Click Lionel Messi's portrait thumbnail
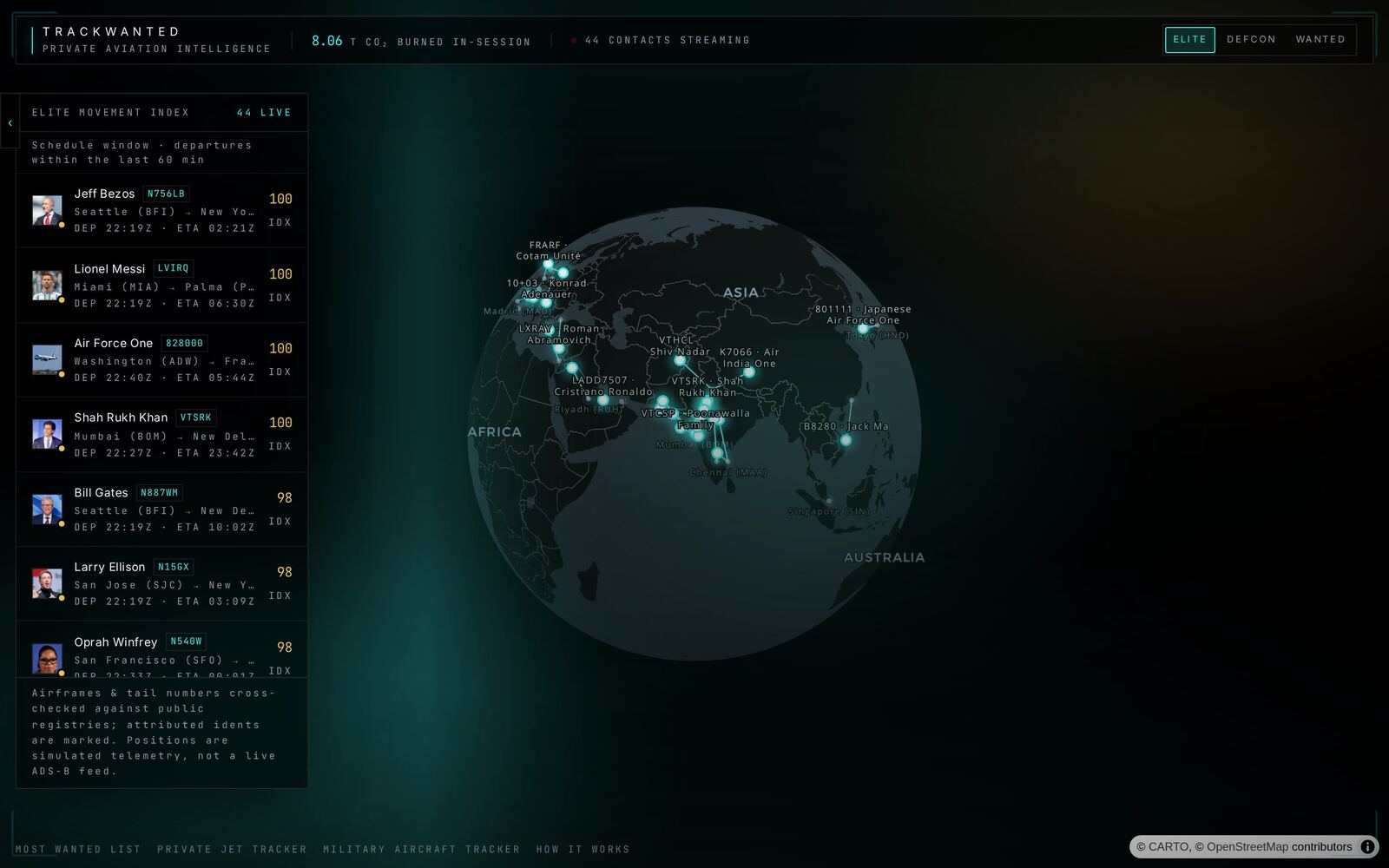 pyautogui.click(x=47, y=286)
